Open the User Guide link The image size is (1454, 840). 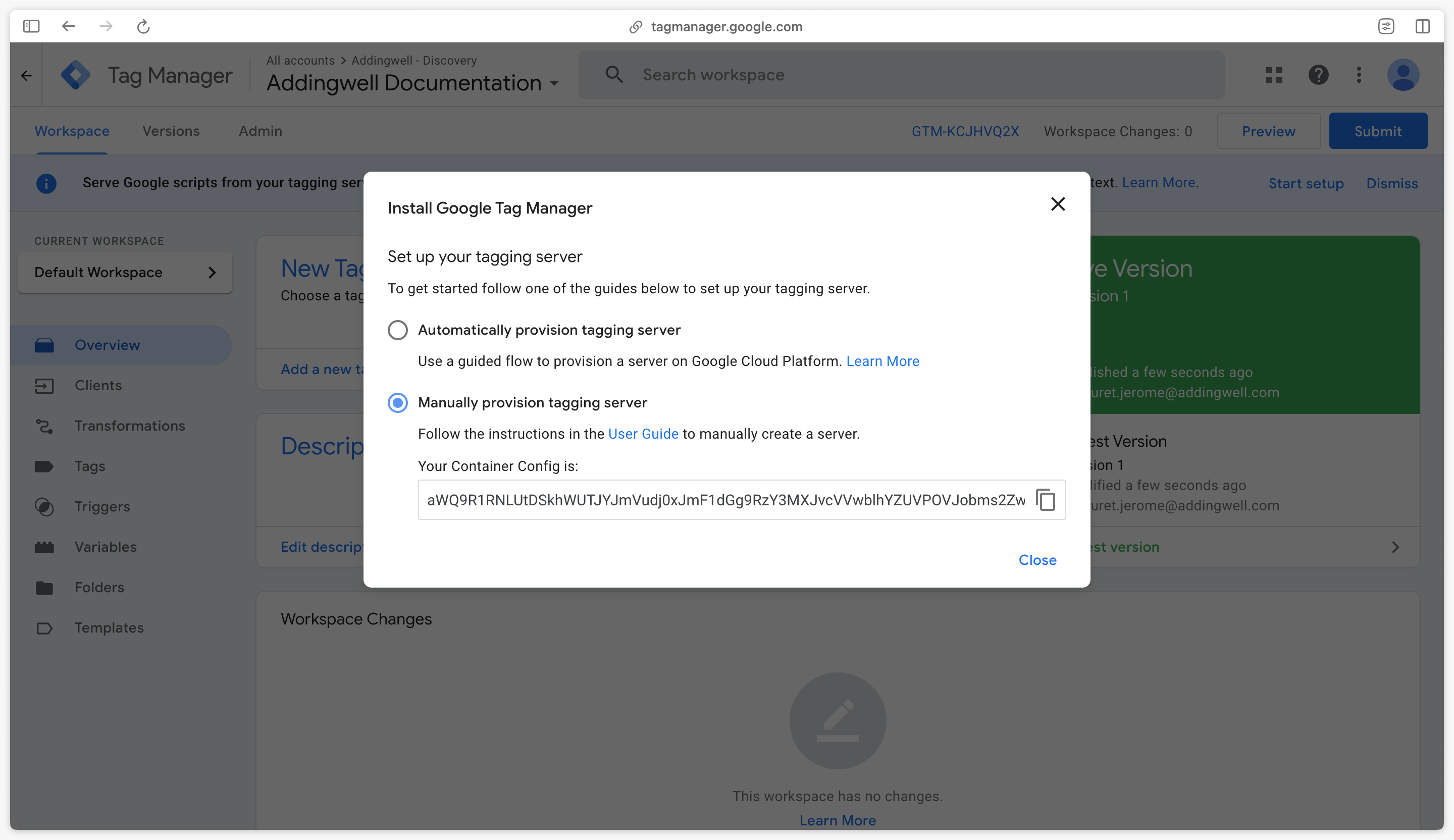coord(643,434)
